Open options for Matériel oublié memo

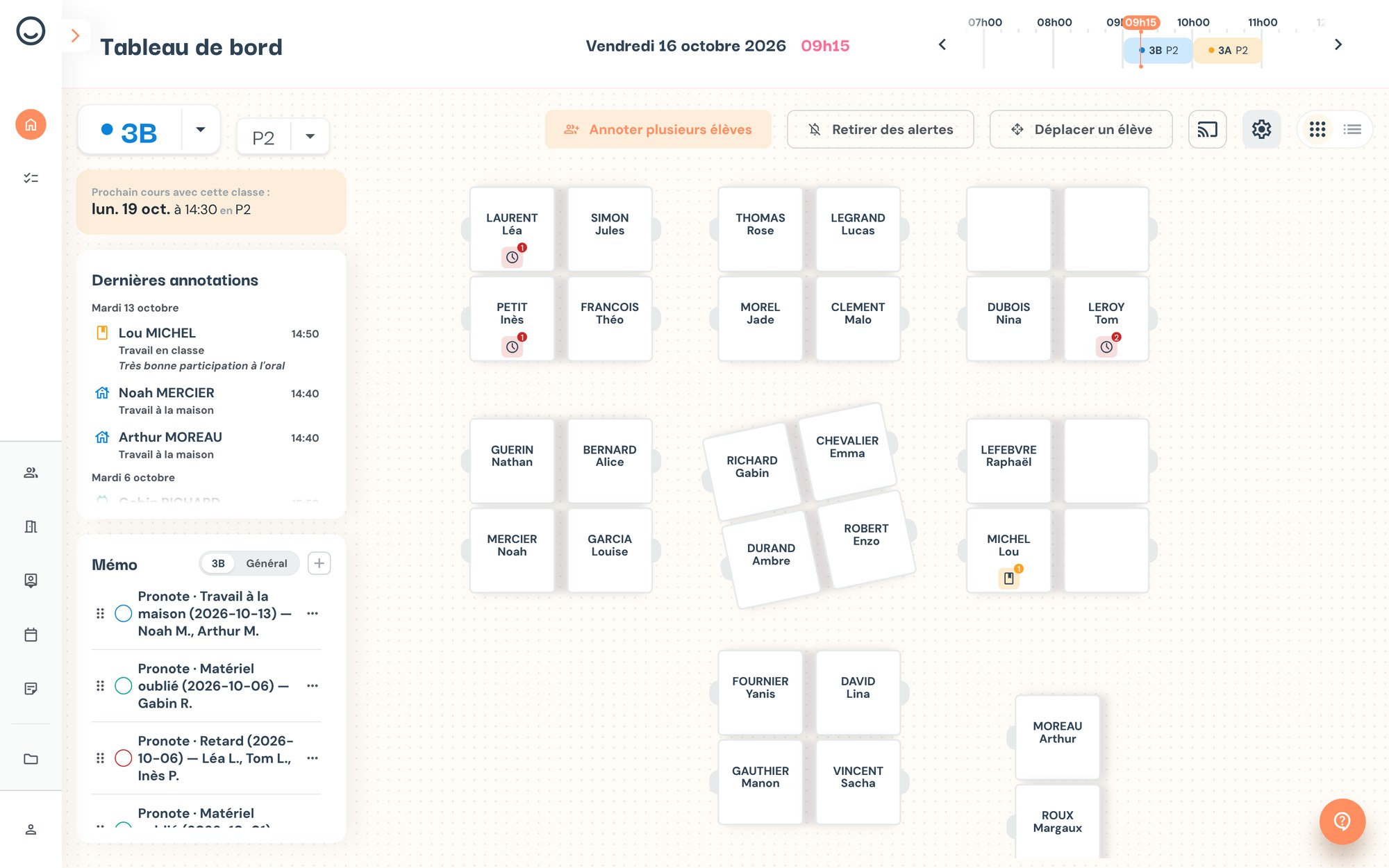[x=313, y=686]
